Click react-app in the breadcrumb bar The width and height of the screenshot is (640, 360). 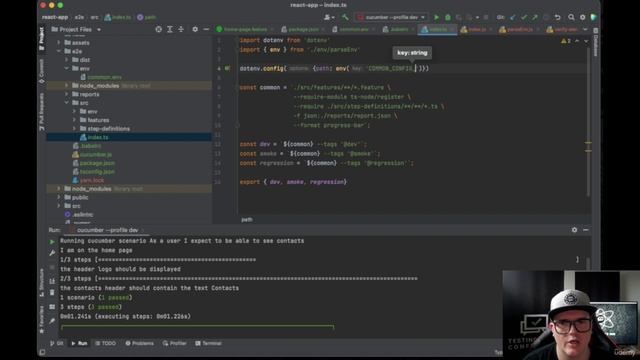click(55, 17)
